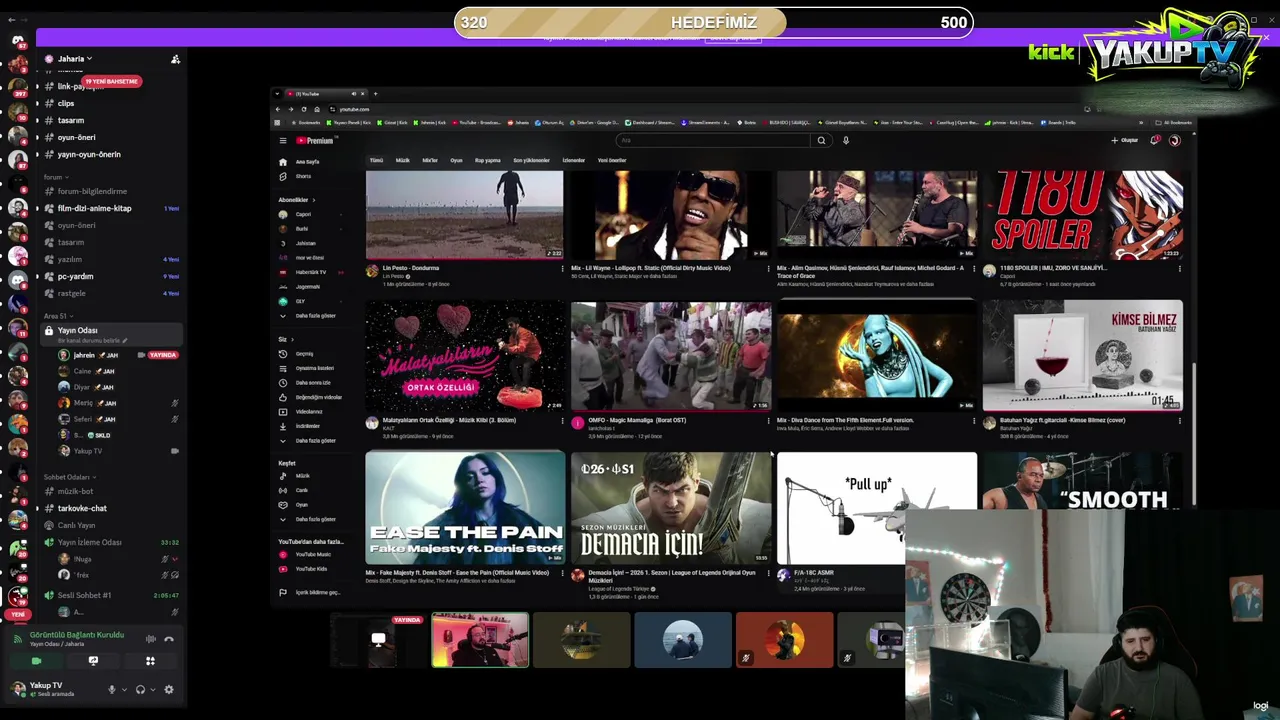This screenshot has width=1280, height=720.
Task: Open the clips text channel
Action: 65,103
